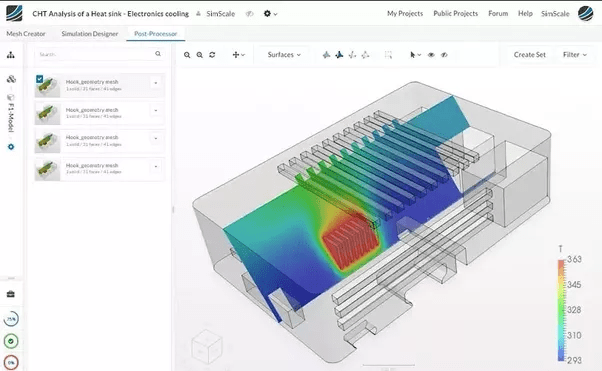602x371 pixels.
Task: Expand the fourth Hook_geometry mesh dropdown arrow
Action: point(156,166)
